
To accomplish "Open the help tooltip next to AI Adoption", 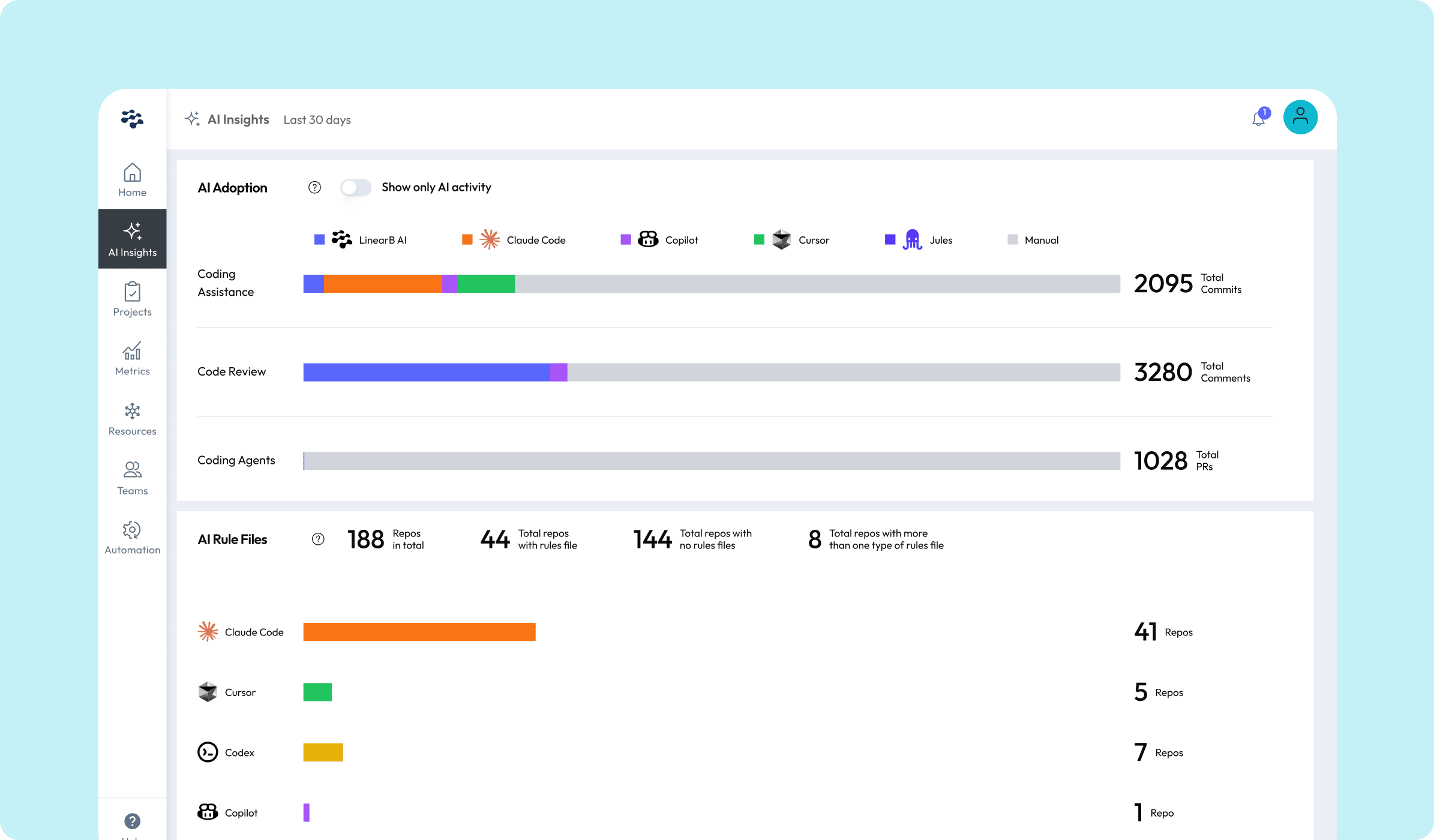I will click(x=315, y=187).
